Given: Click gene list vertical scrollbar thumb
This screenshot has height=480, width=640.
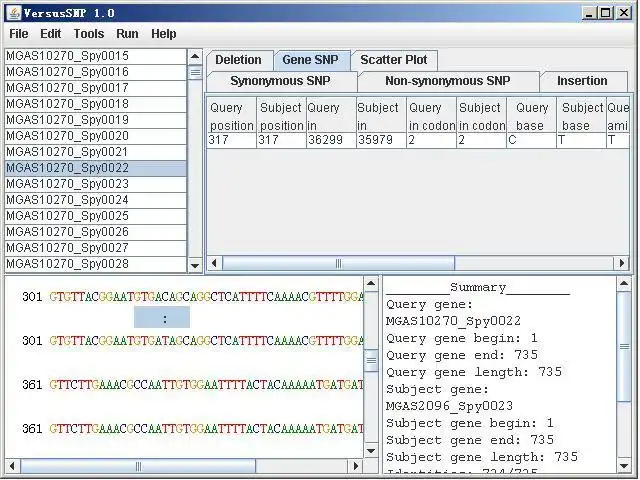Looking at the screenshot, I should [x=195, y=73].
